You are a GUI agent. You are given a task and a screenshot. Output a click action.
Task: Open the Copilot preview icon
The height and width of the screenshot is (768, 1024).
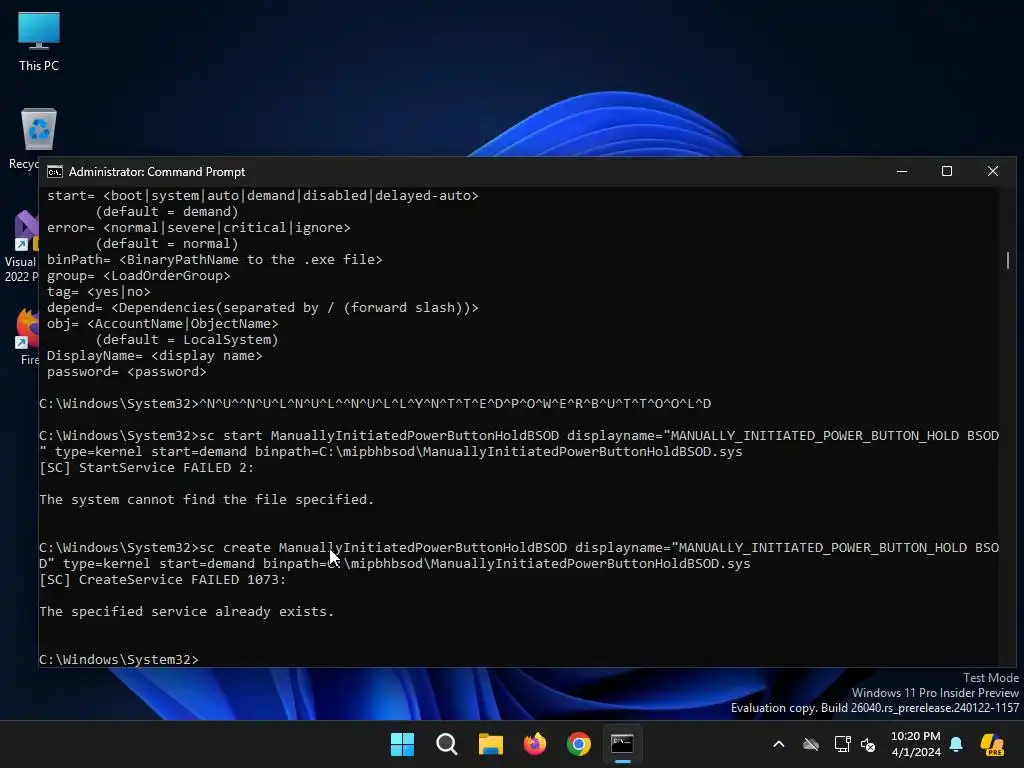(992, 744)
